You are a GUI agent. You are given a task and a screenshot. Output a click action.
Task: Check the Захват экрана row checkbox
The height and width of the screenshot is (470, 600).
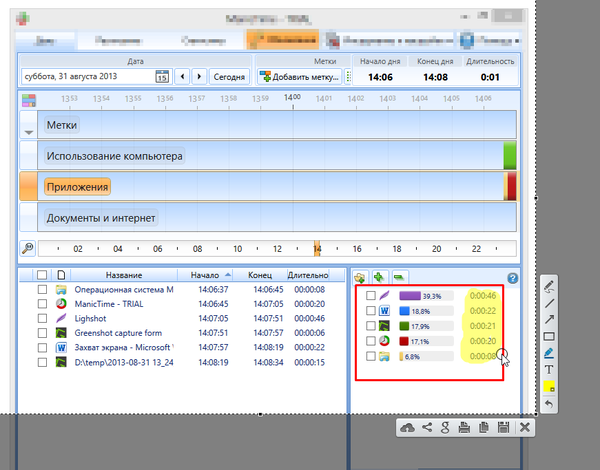[x=42, y=348]
